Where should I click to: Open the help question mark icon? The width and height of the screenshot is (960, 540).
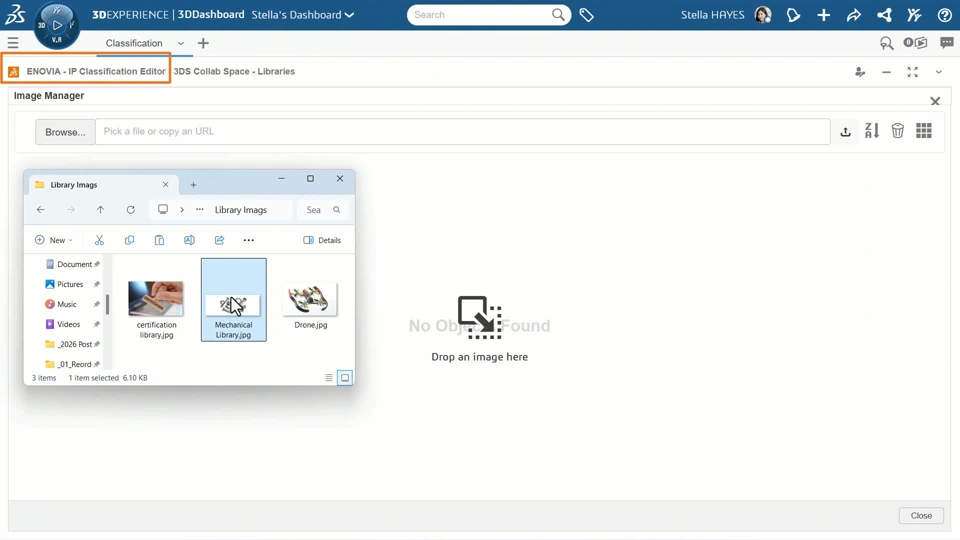(945, 15)
